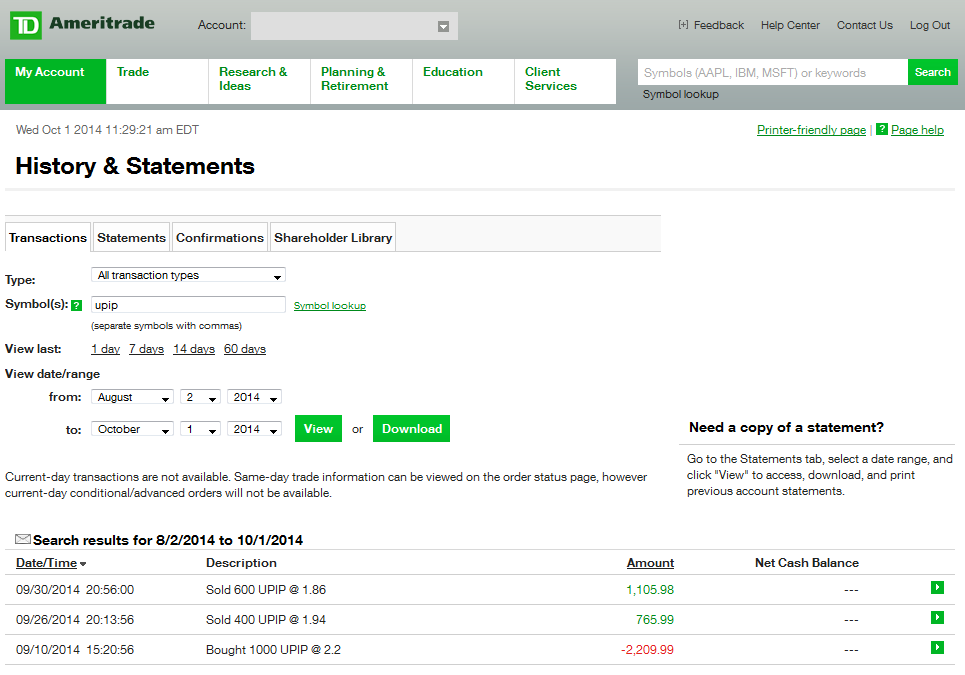Click the green Symbol(s) help question icon
The image size is (965, 675).
76,305
